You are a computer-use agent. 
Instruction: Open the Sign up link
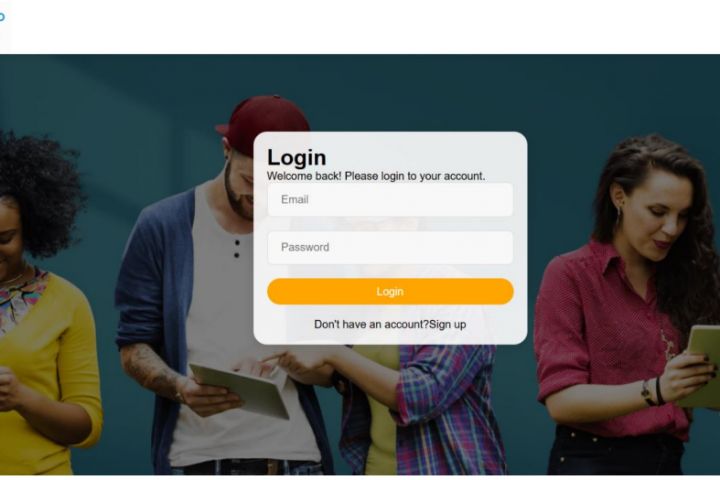click(447, 325)
